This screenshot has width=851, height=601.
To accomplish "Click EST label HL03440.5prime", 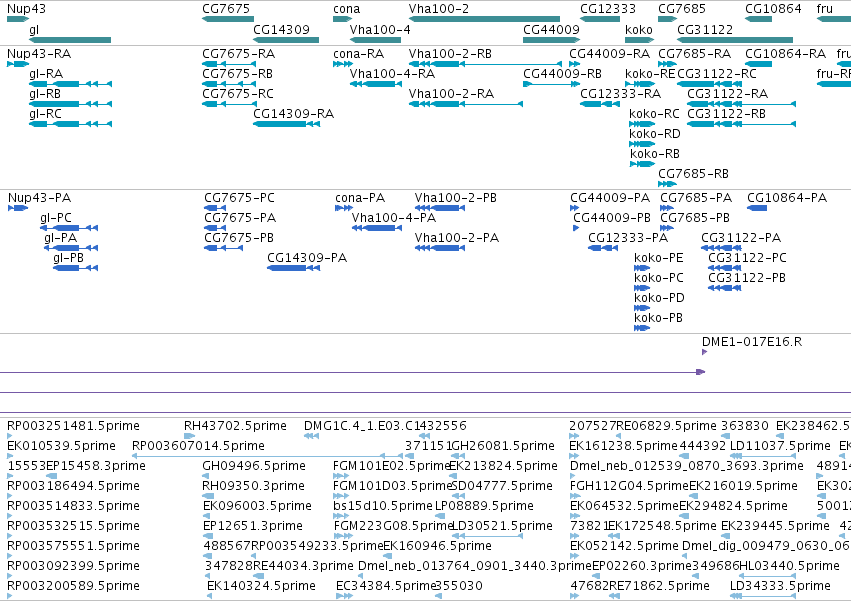I will (x=789, y=566).
